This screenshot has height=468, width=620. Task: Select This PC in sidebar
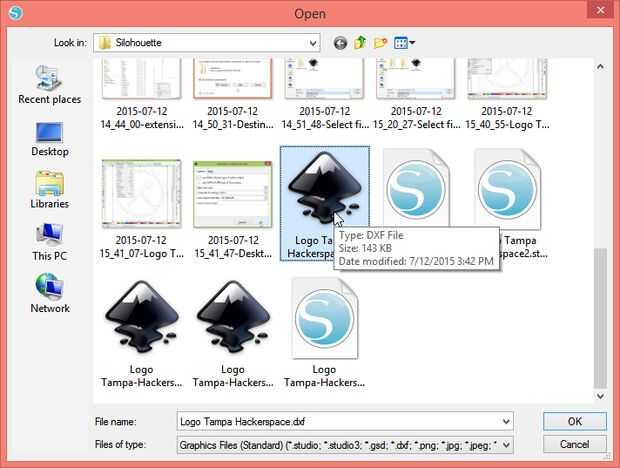pyautogui.click(x=49, y=242)
